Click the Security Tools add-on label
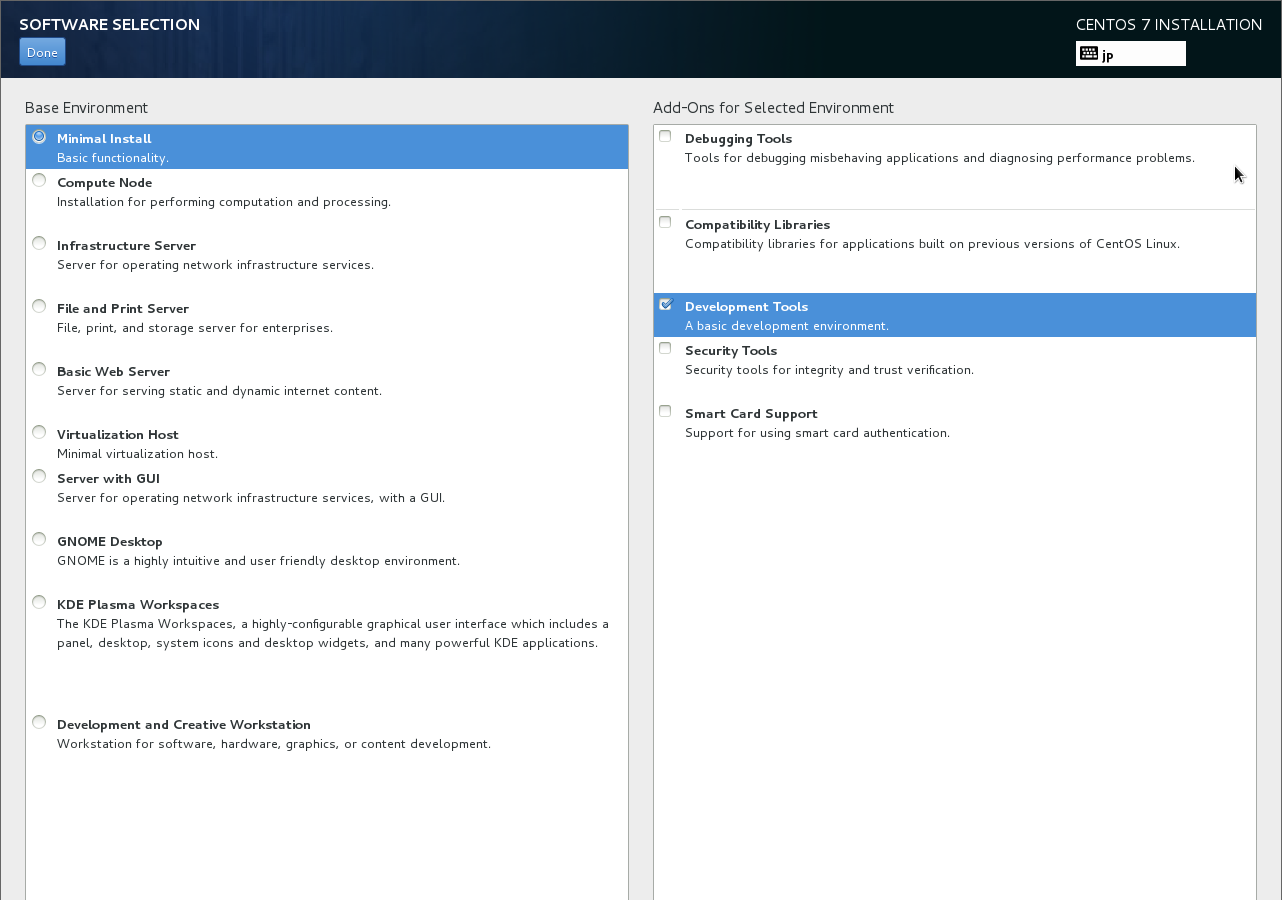 (x=730, y=351)
